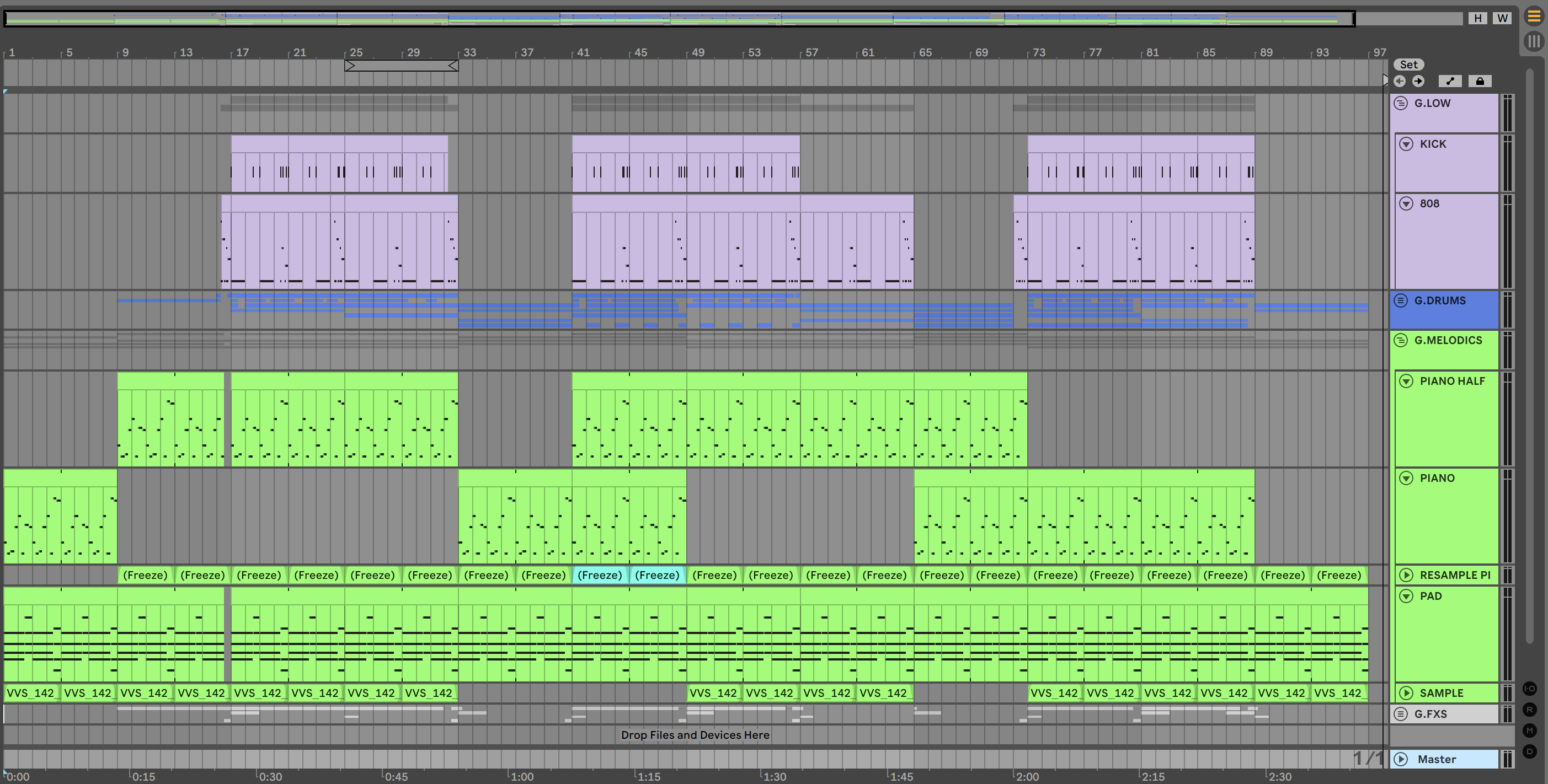1548x784 pixels.
Task: Click the lock envelopes icon
Action: 1480,81
